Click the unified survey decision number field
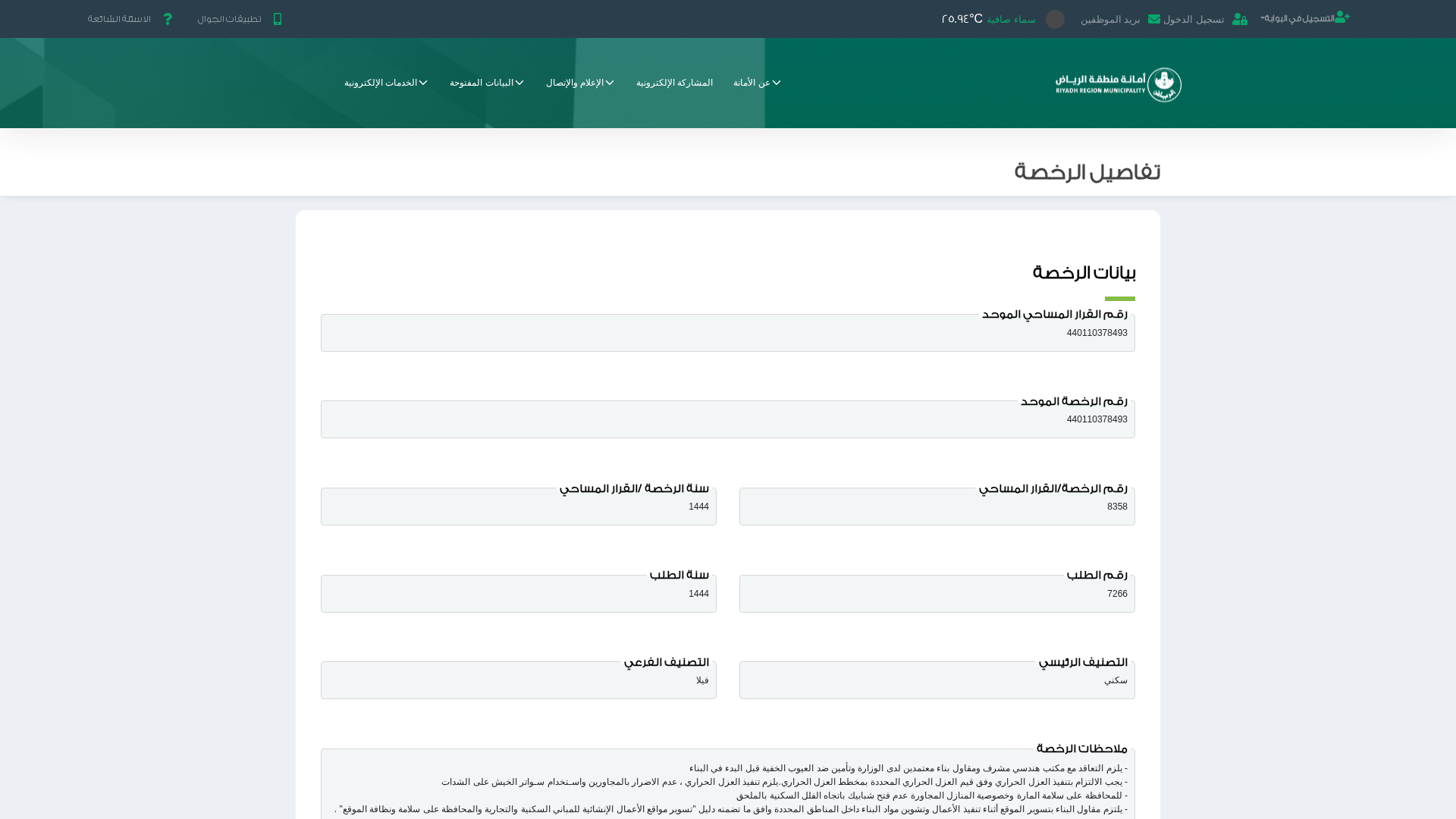The image size is (1456, 819). [728, 333]
